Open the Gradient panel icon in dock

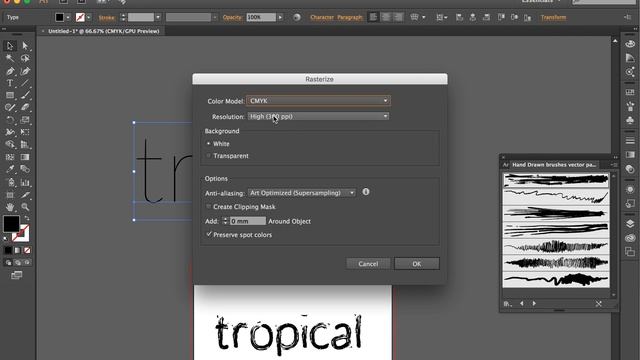coord(630,155)
